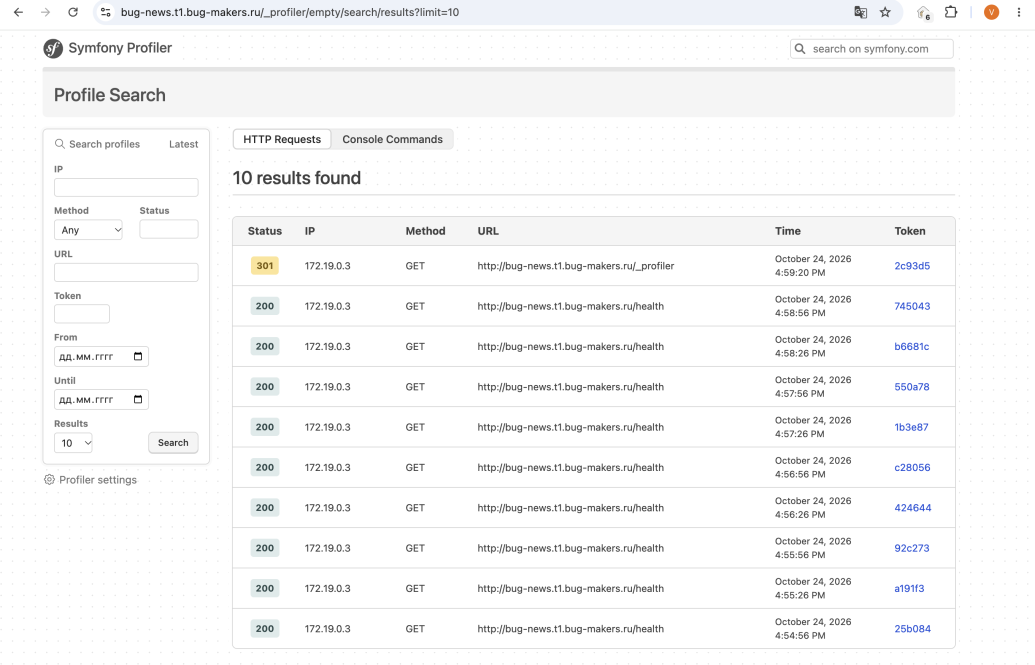Click health URL in row 25b084
Viewport: 1035px width, 665px height.
pos(570,628)
